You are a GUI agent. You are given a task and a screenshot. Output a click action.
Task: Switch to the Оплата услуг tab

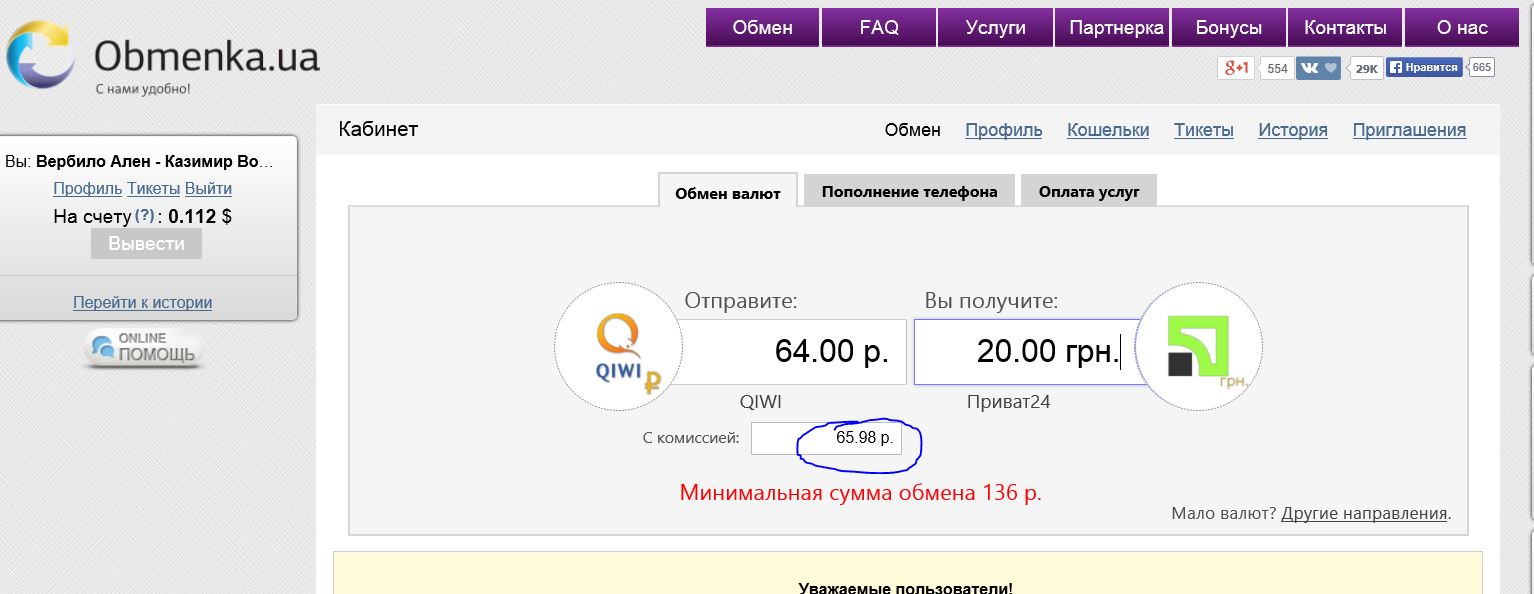[1089, 191]
